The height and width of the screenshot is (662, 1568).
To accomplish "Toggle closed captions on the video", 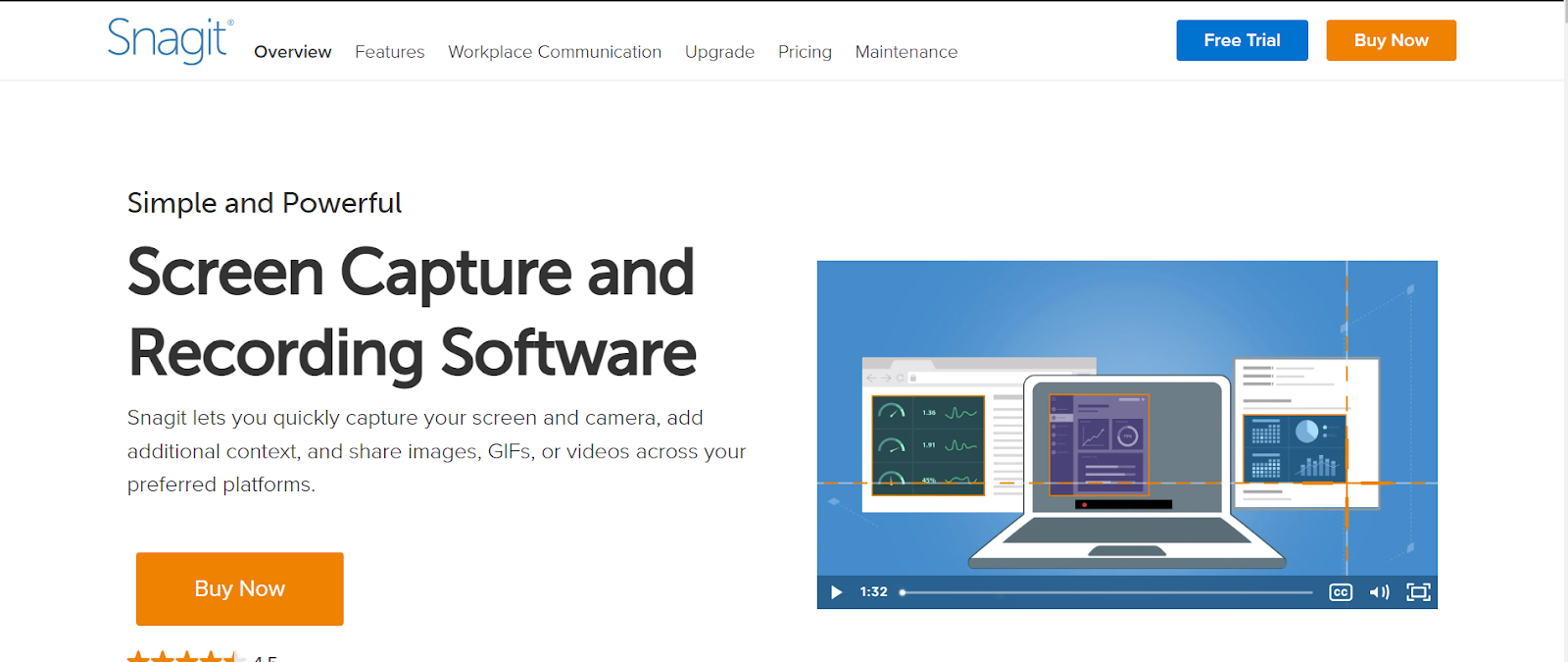I will pos(1341,592).
